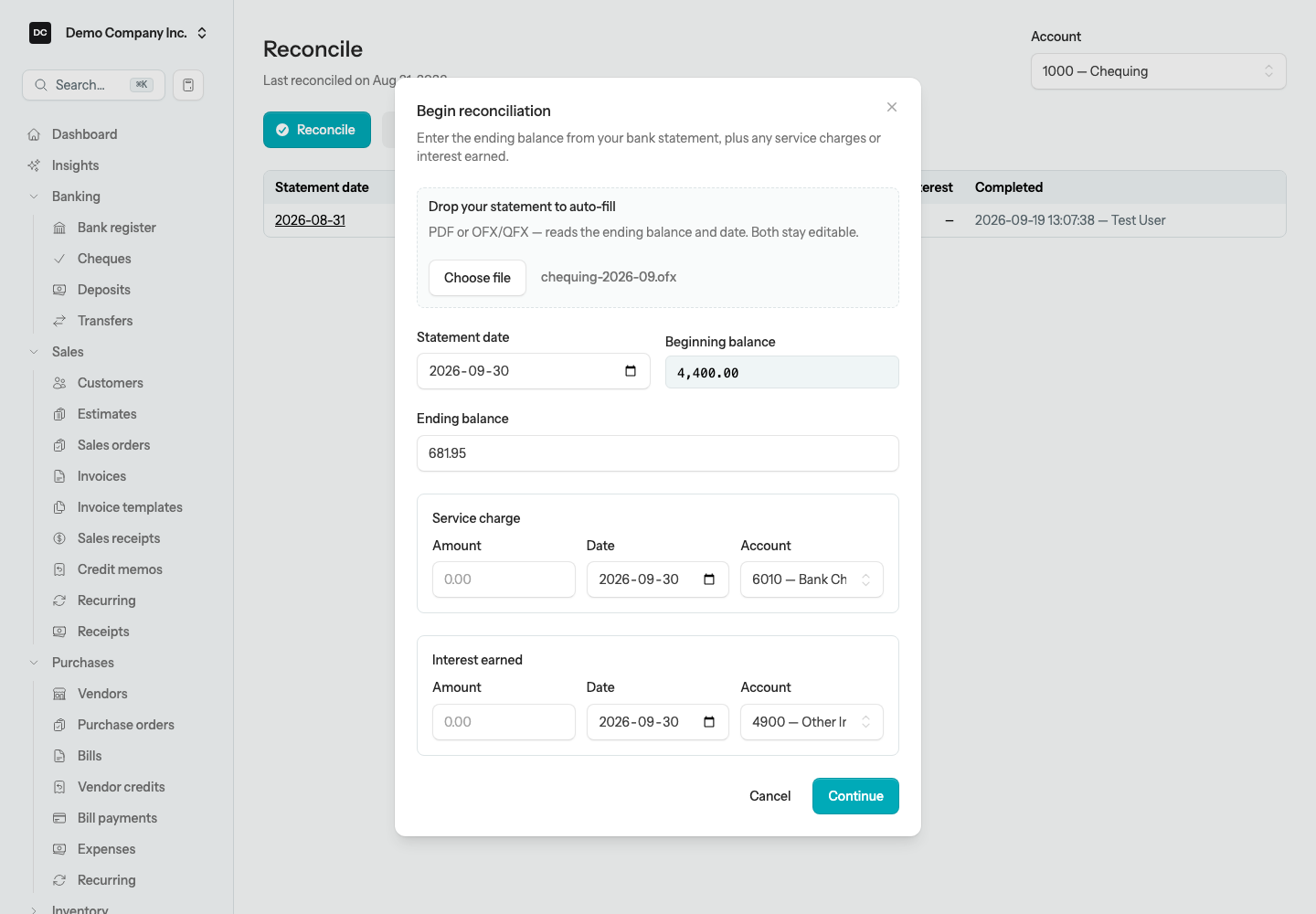Open Receipts under Sales

point(103,632)
